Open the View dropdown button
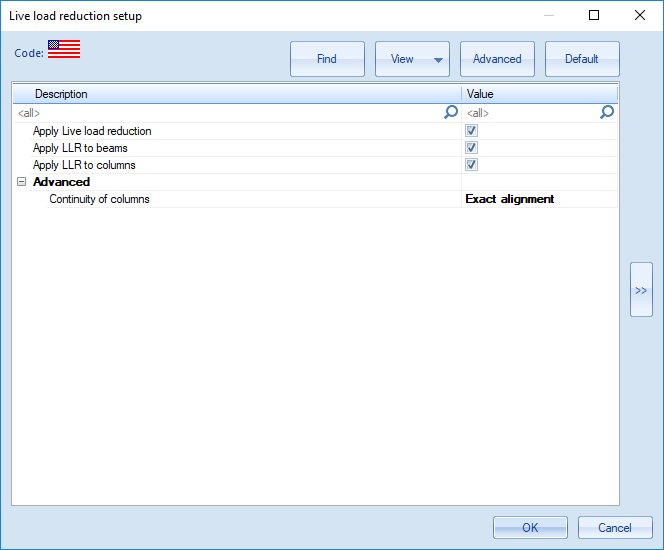The height and width of the screenshot is (550, 664). (412, 59)
